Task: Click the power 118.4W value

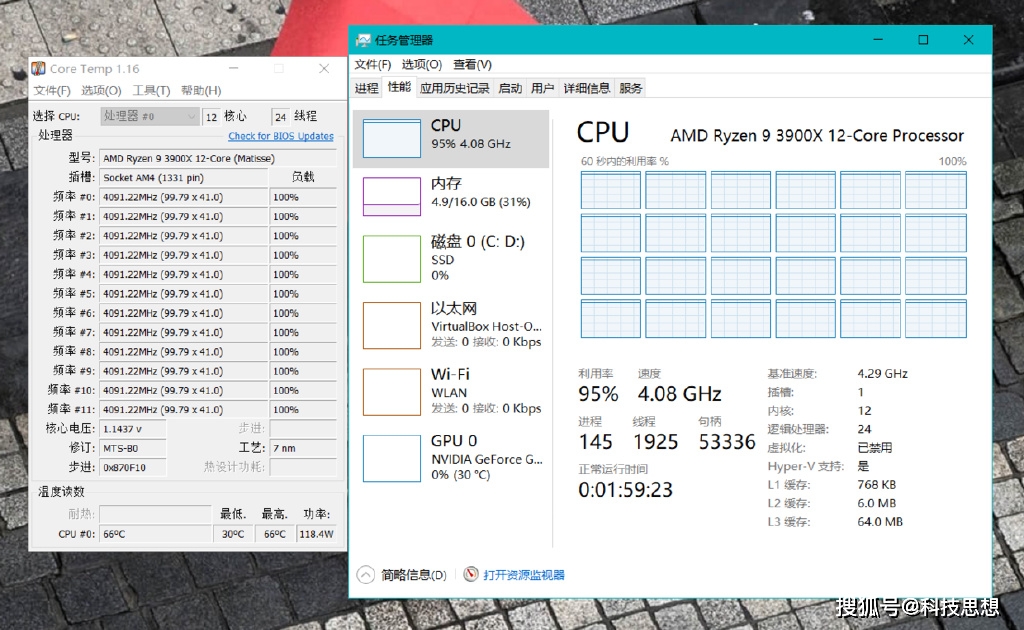Action: 317,534
